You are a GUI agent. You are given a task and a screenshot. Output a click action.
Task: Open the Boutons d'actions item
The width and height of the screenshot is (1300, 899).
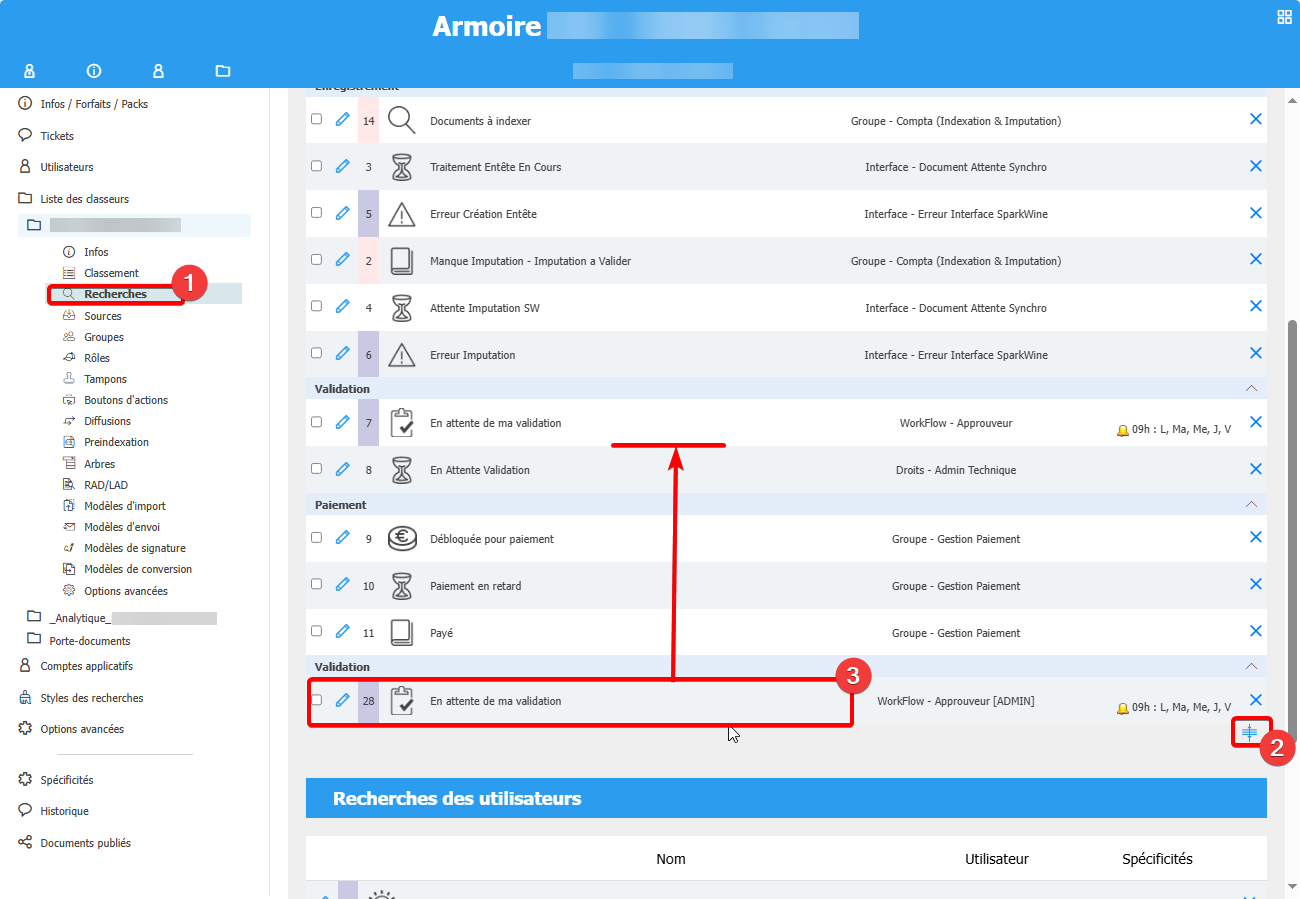[x=125, y=400]
